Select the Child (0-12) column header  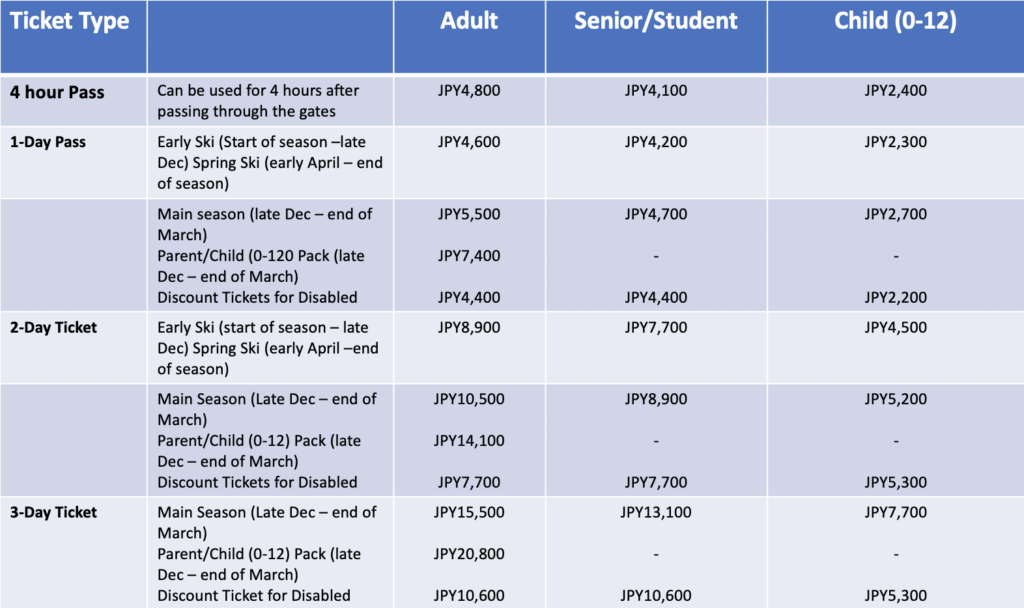[x=895, y=21]
